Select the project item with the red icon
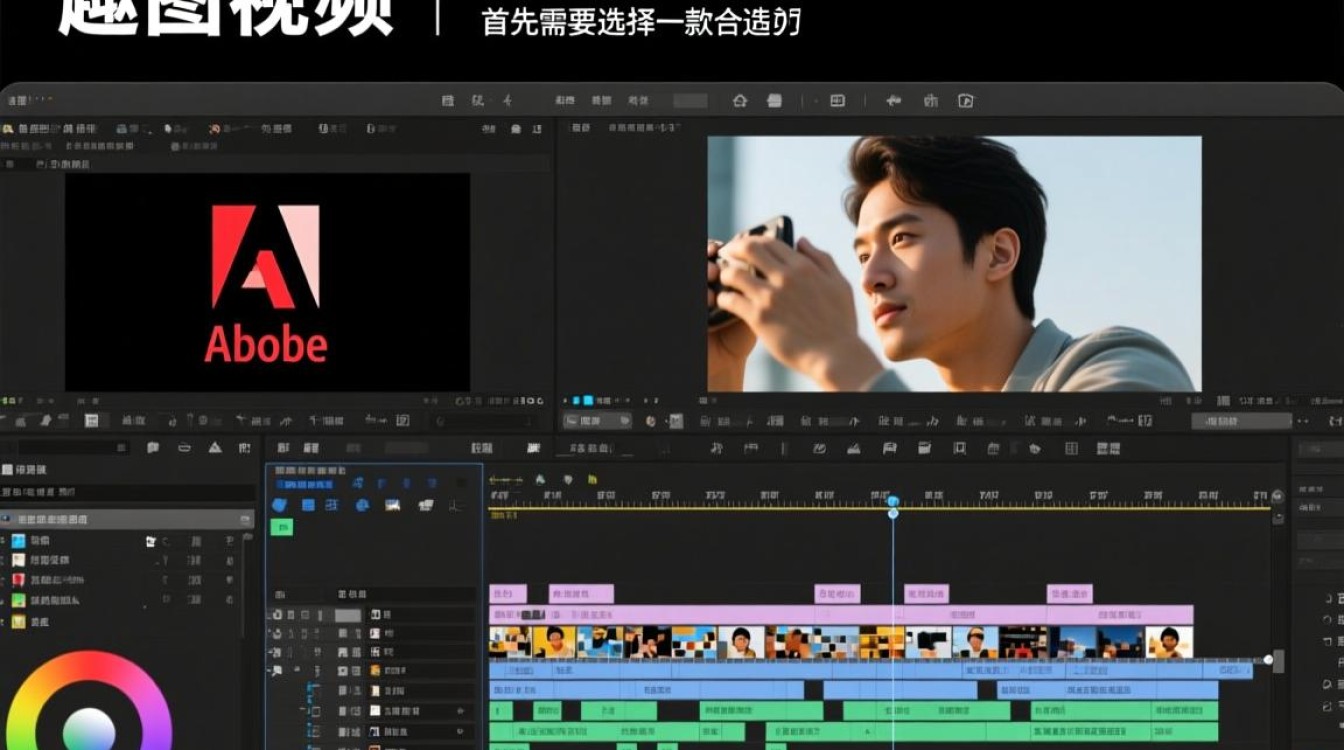The height and width of the screenshot is (750, 1344). (x=18, y=580)
